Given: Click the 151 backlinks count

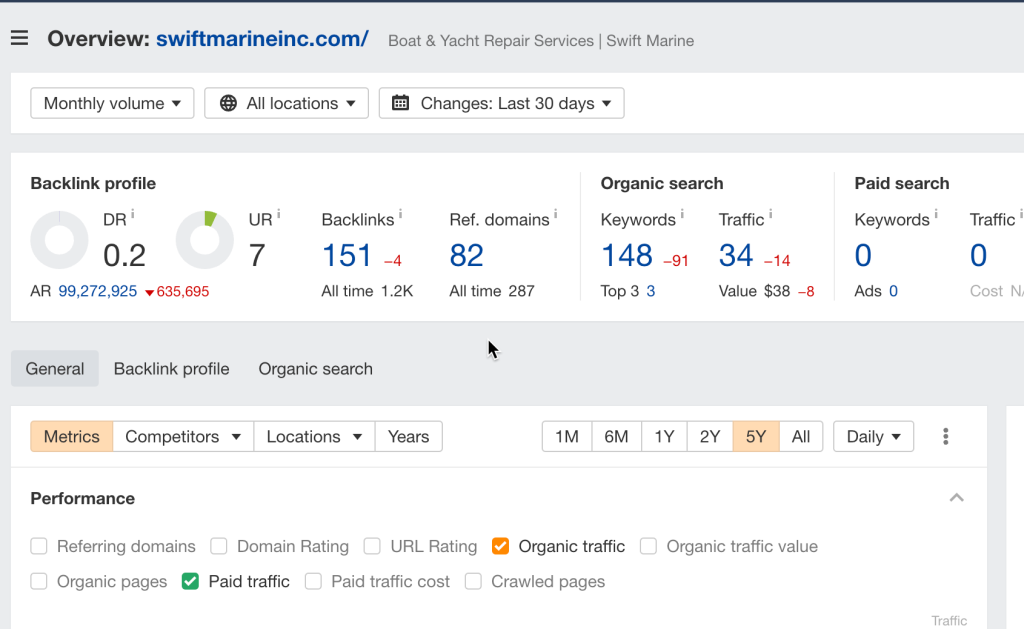Looking at the screenshot, I should 347,256.
